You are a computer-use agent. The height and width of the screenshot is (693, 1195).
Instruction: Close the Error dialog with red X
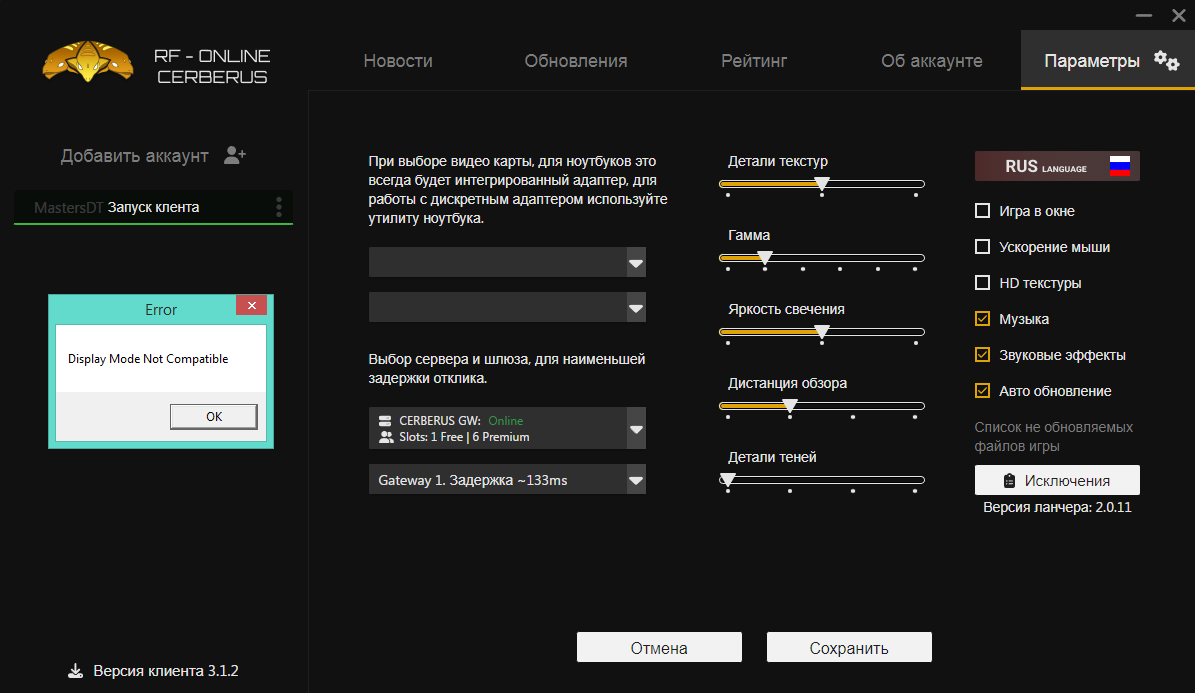tap(252, 306)
